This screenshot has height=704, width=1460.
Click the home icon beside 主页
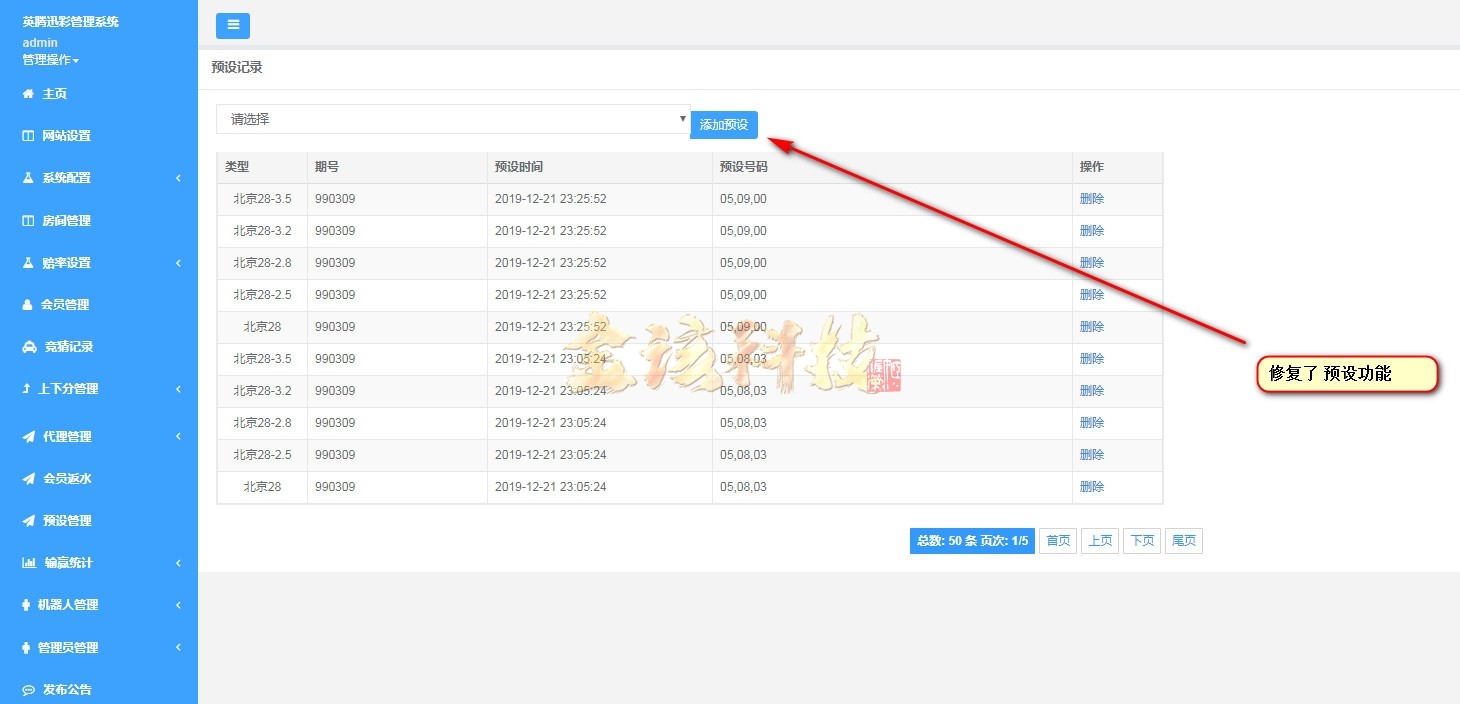28,94
